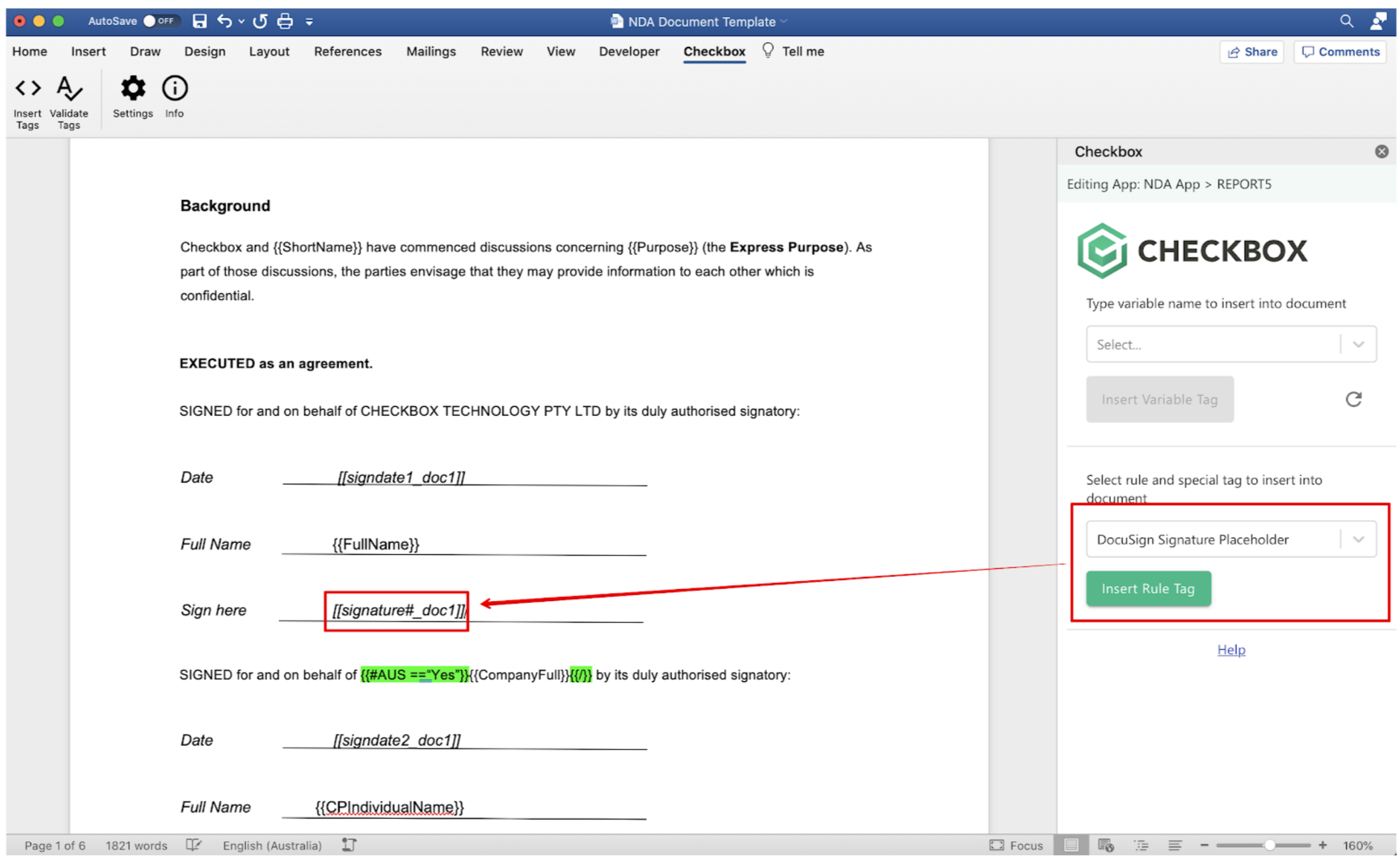Click the Print icon
The height and width of the screenshot is (862, 1400).
[285, 21]
